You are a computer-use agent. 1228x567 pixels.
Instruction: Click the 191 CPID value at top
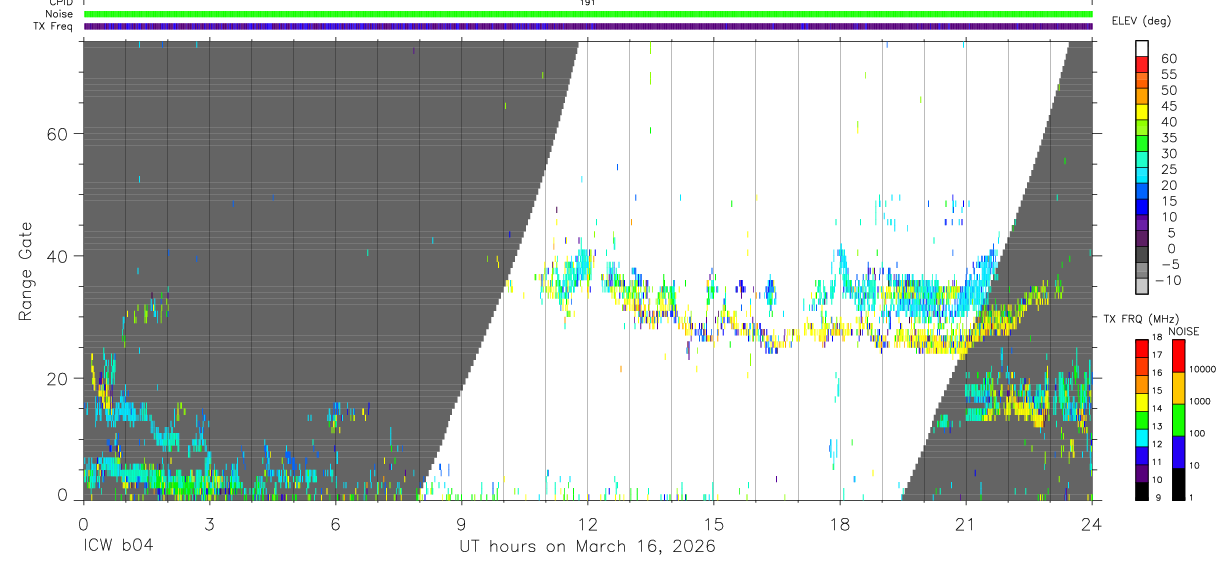587,3
